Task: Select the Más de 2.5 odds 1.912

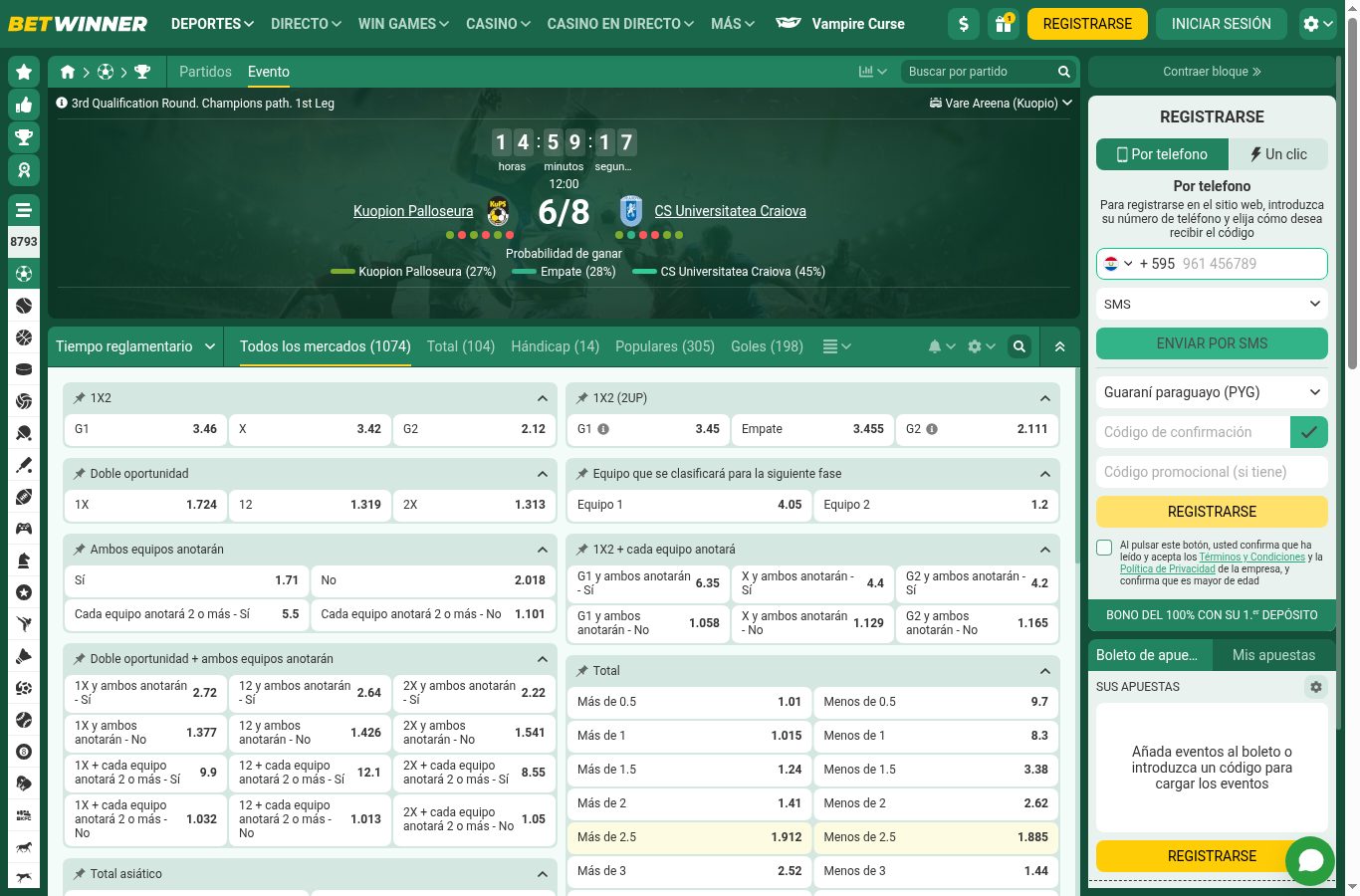Action: 688,837
